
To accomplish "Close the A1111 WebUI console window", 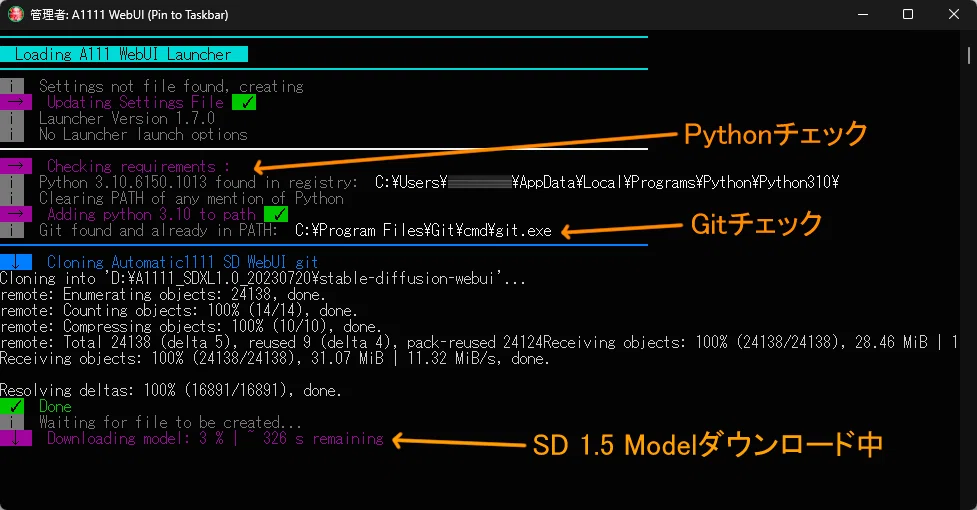I will 954,14.
